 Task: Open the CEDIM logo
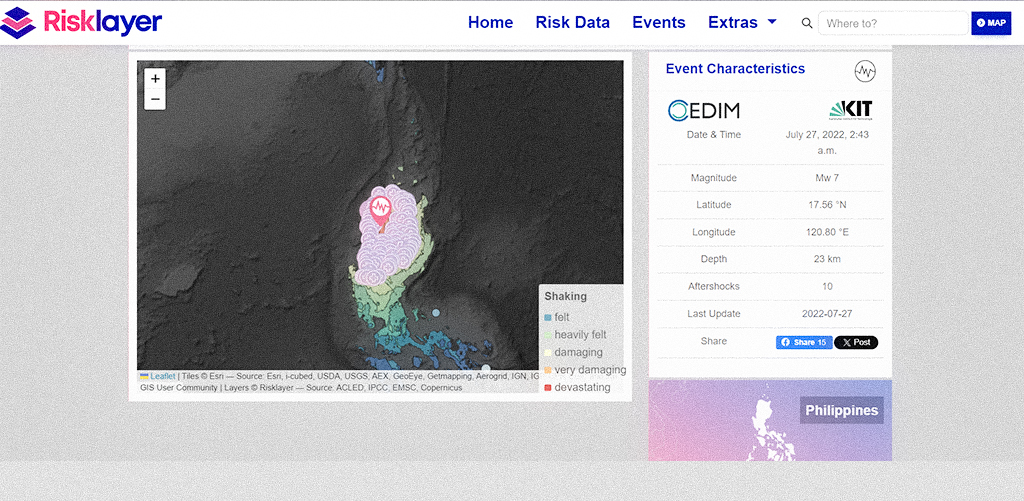(x=704, y=110)
